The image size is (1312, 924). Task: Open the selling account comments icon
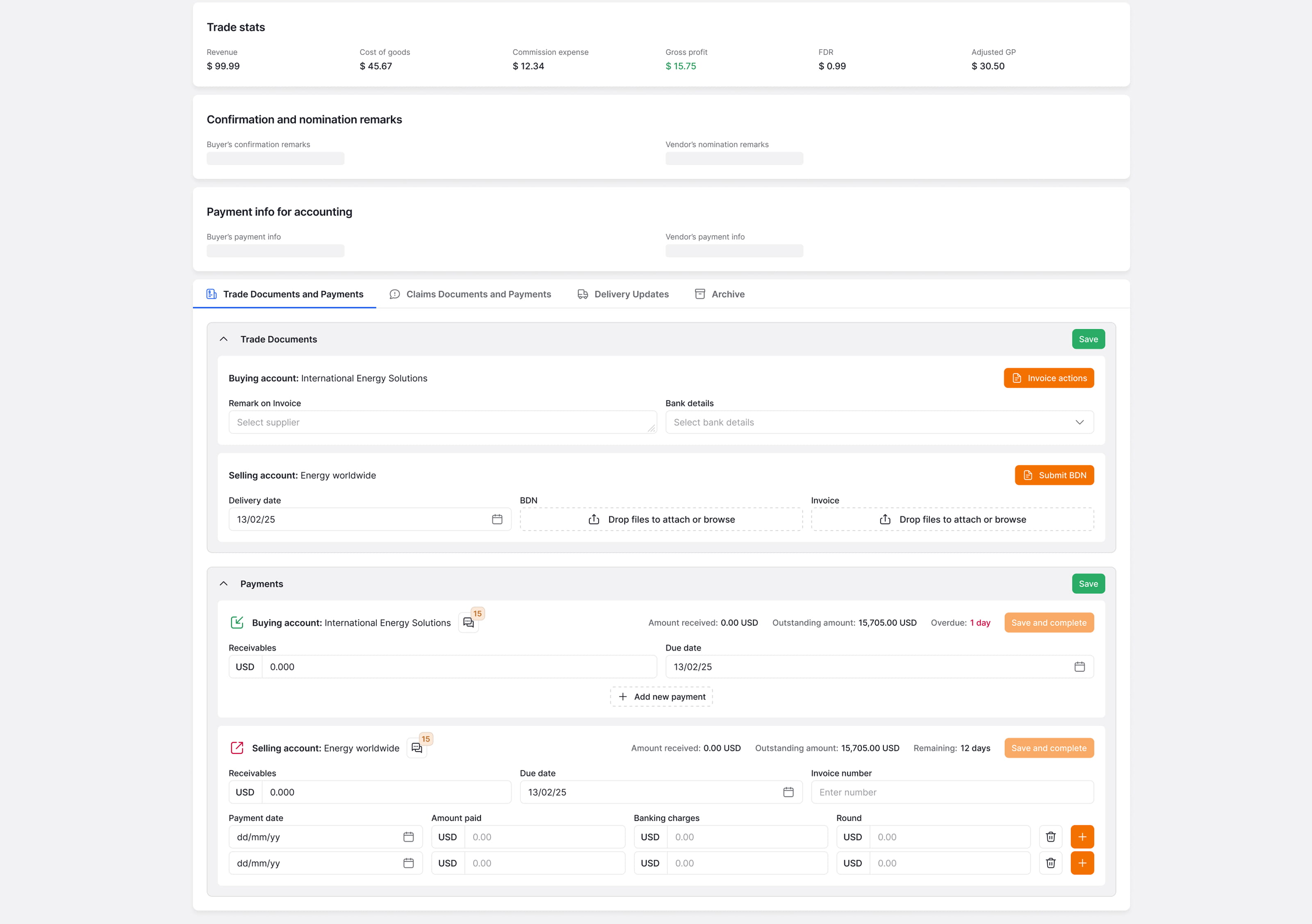[417, 747]
